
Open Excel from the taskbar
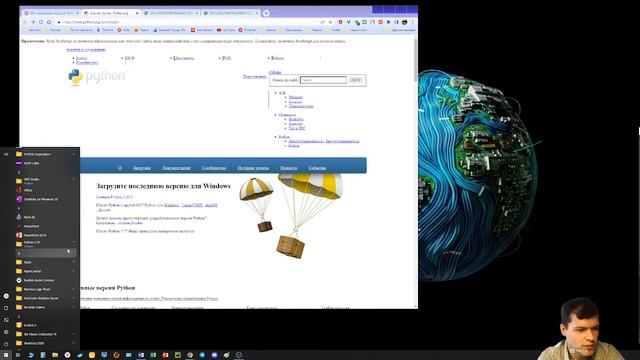pos(153,355)
